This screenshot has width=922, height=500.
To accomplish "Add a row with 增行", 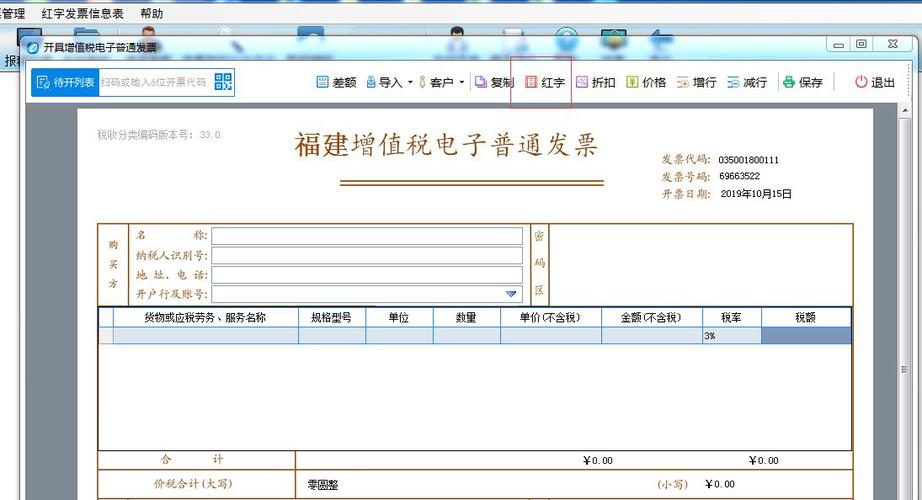I will tap(696, 82).
